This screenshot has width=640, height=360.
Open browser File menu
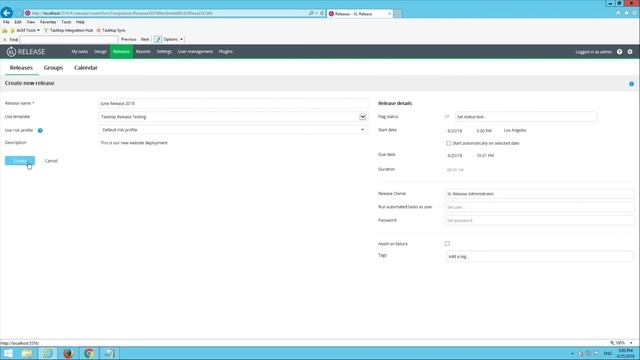[6, 22]
